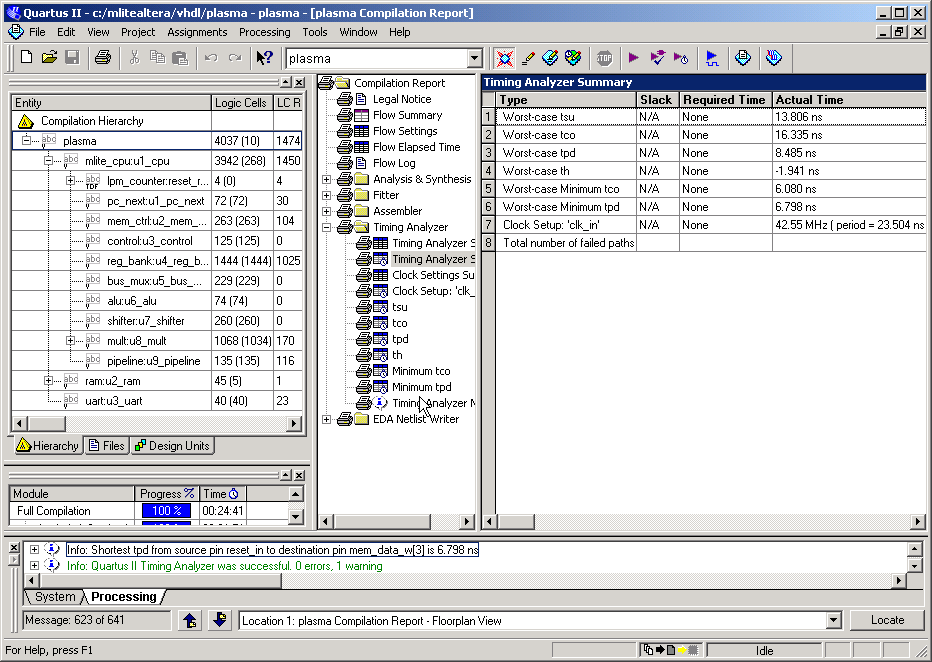The width and height of the screenshot is (932, 662).
Task: Open the Programmer toolbar icon
Action: tap(773, 58)
